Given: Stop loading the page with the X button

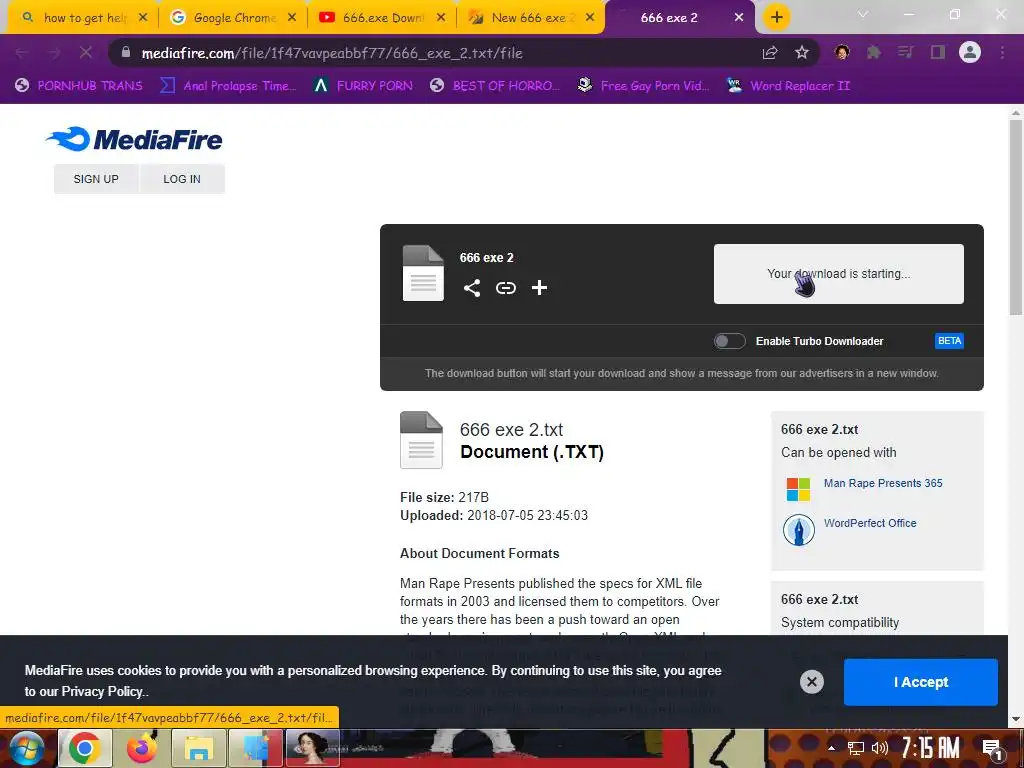Looking at the screenshot, I should point(86,53).
